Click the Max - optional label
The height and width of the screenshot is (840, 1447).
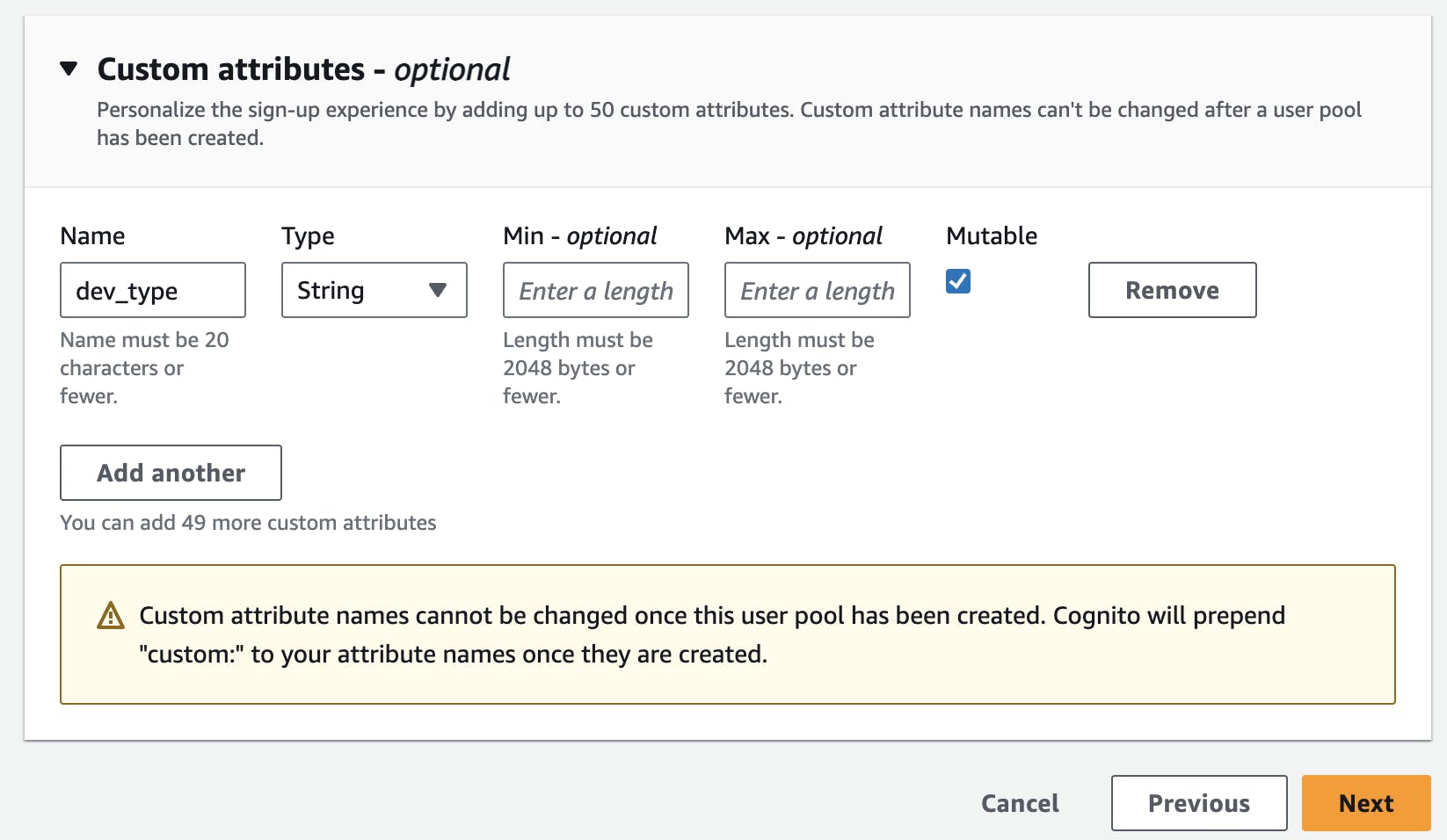tap(803, 235)
